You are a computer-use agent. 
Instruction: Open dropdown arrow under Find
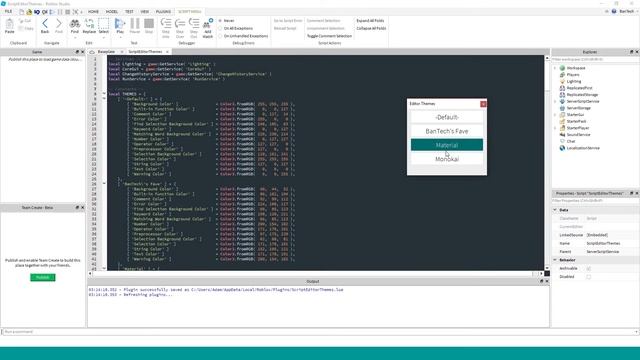(75, 38)
